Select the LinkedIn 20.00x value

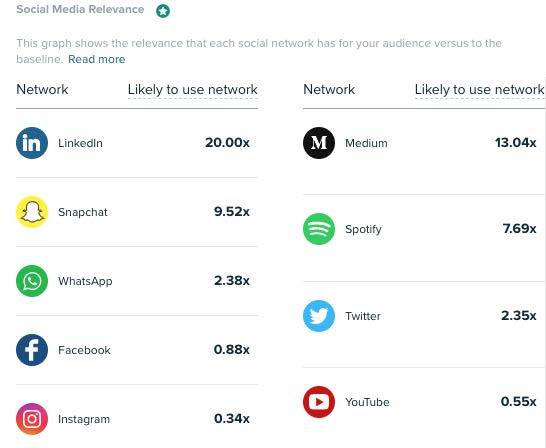227,142
